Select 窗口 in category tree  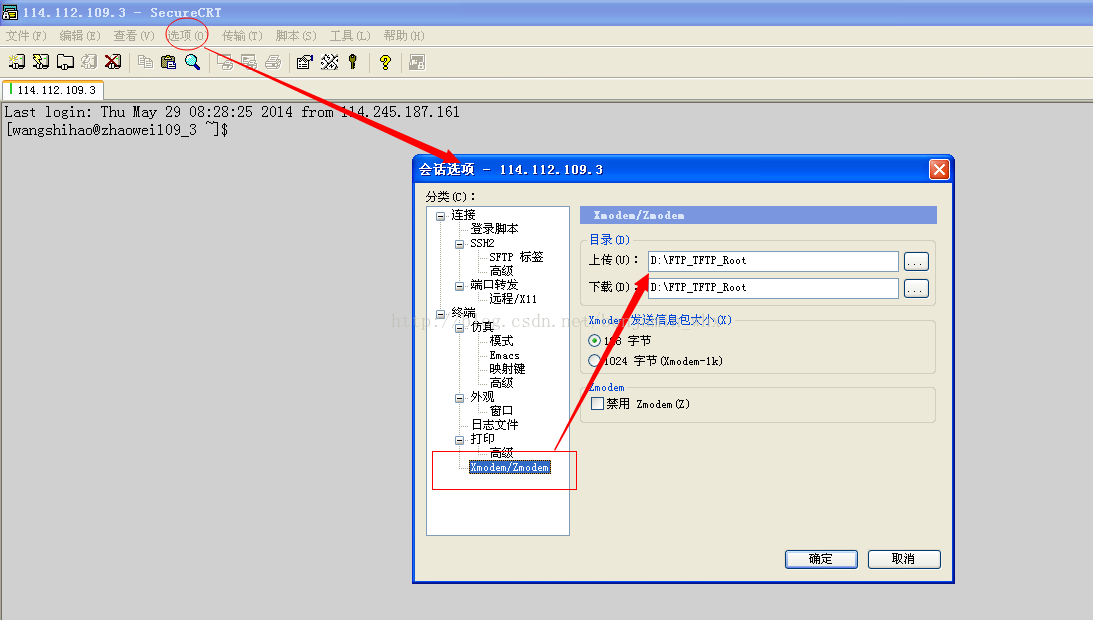tap(501, 411)
